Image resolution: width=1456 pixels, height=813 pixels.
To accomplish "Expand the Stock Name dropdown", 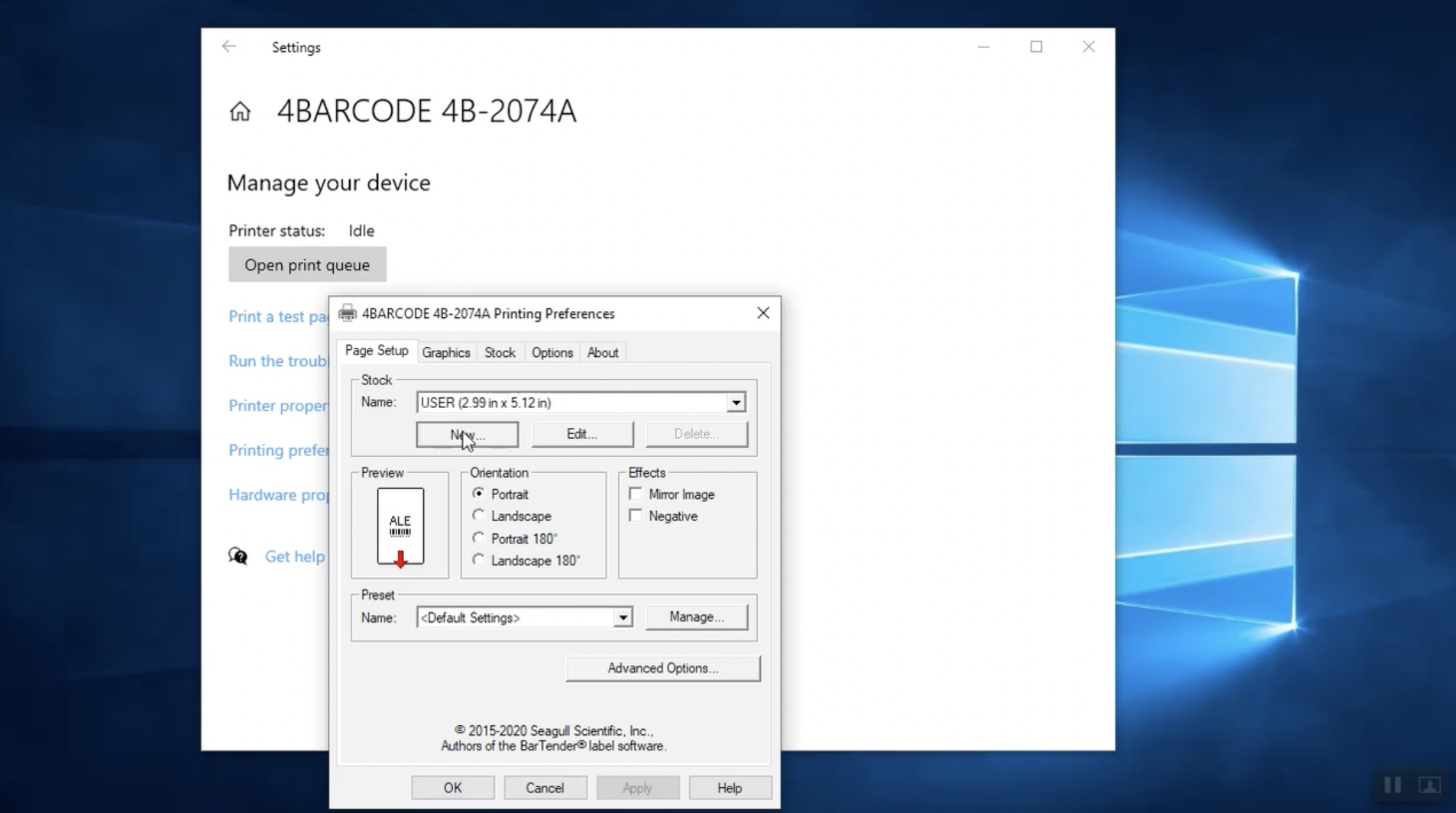I will (736, 403).
